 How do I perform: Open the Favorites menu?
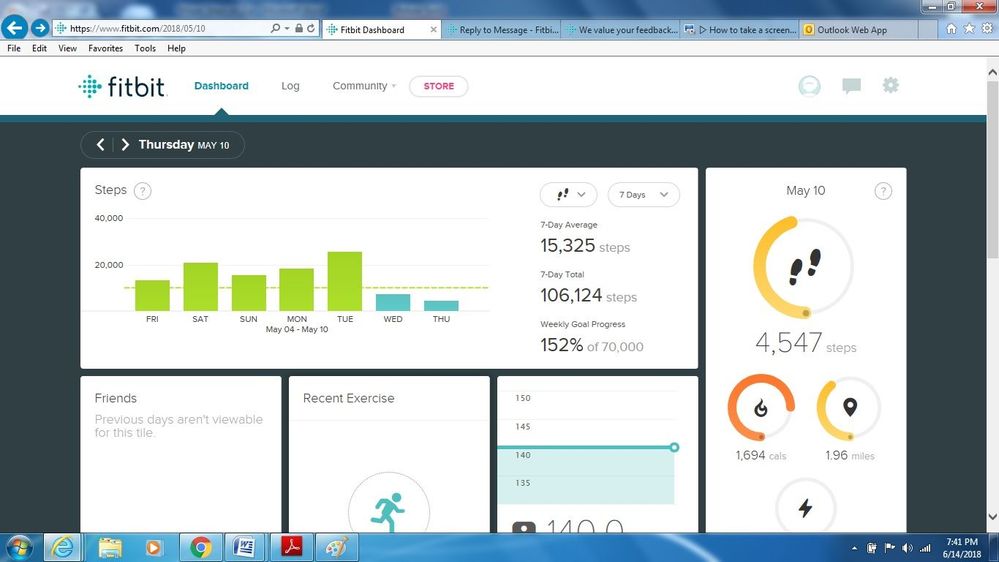point(105,48)
